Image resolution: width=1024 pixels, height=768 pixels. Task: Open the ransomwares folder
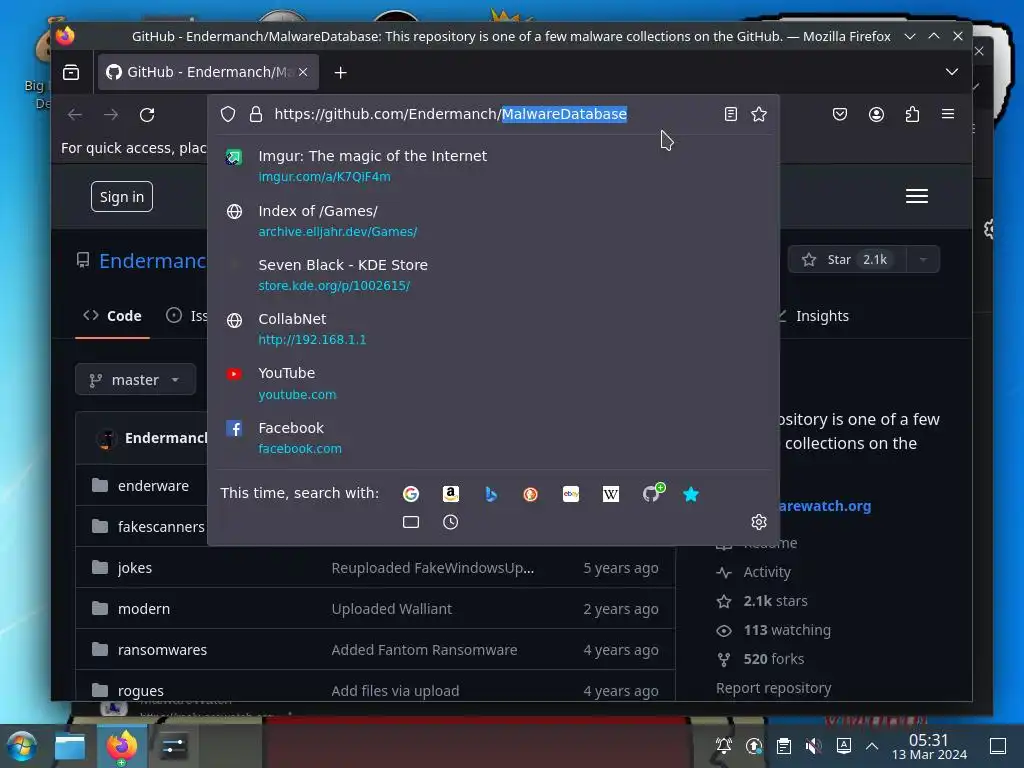162,650
